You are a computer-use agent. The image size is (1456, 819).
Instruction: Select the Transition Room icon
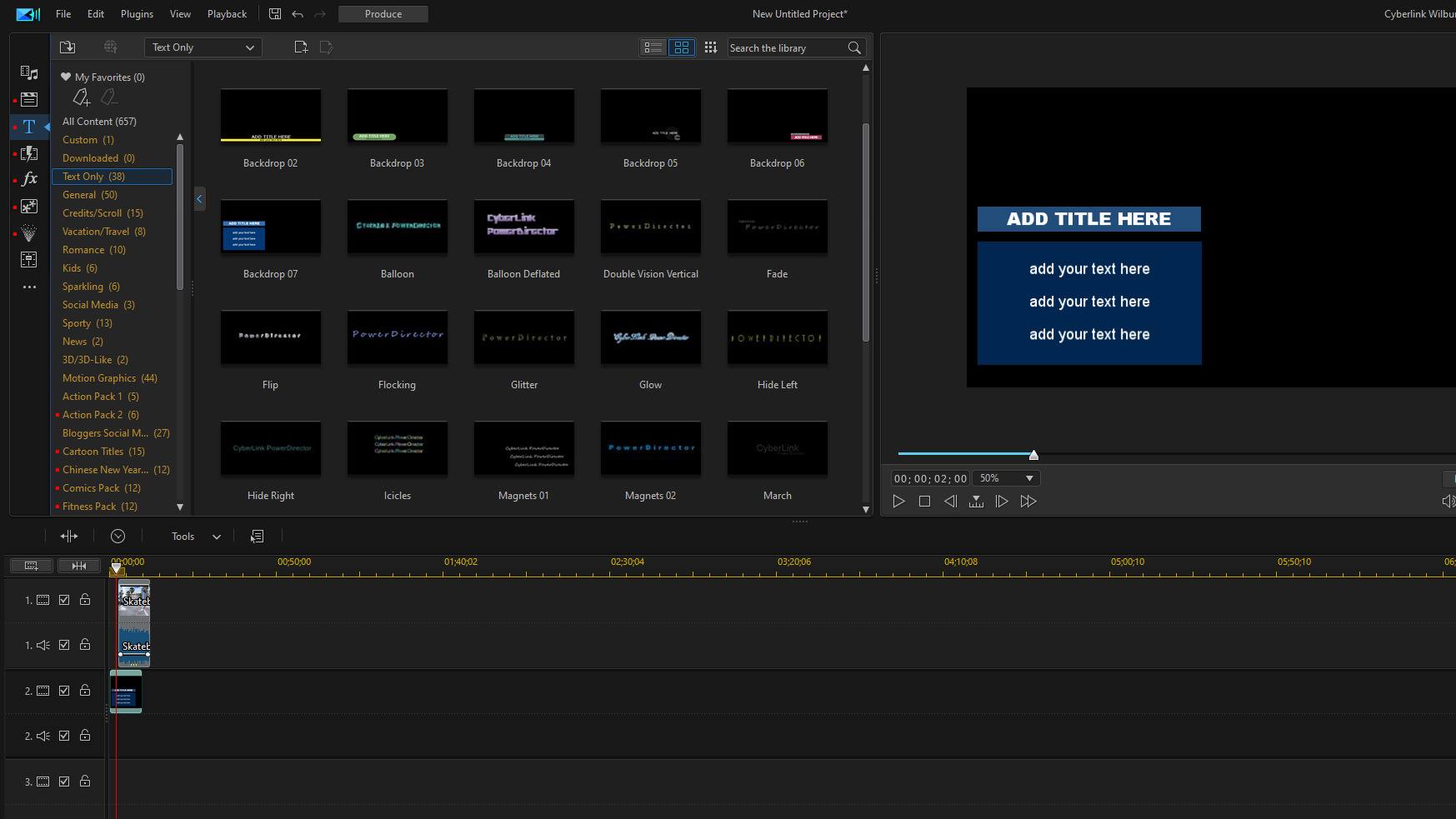click(28, 153)
